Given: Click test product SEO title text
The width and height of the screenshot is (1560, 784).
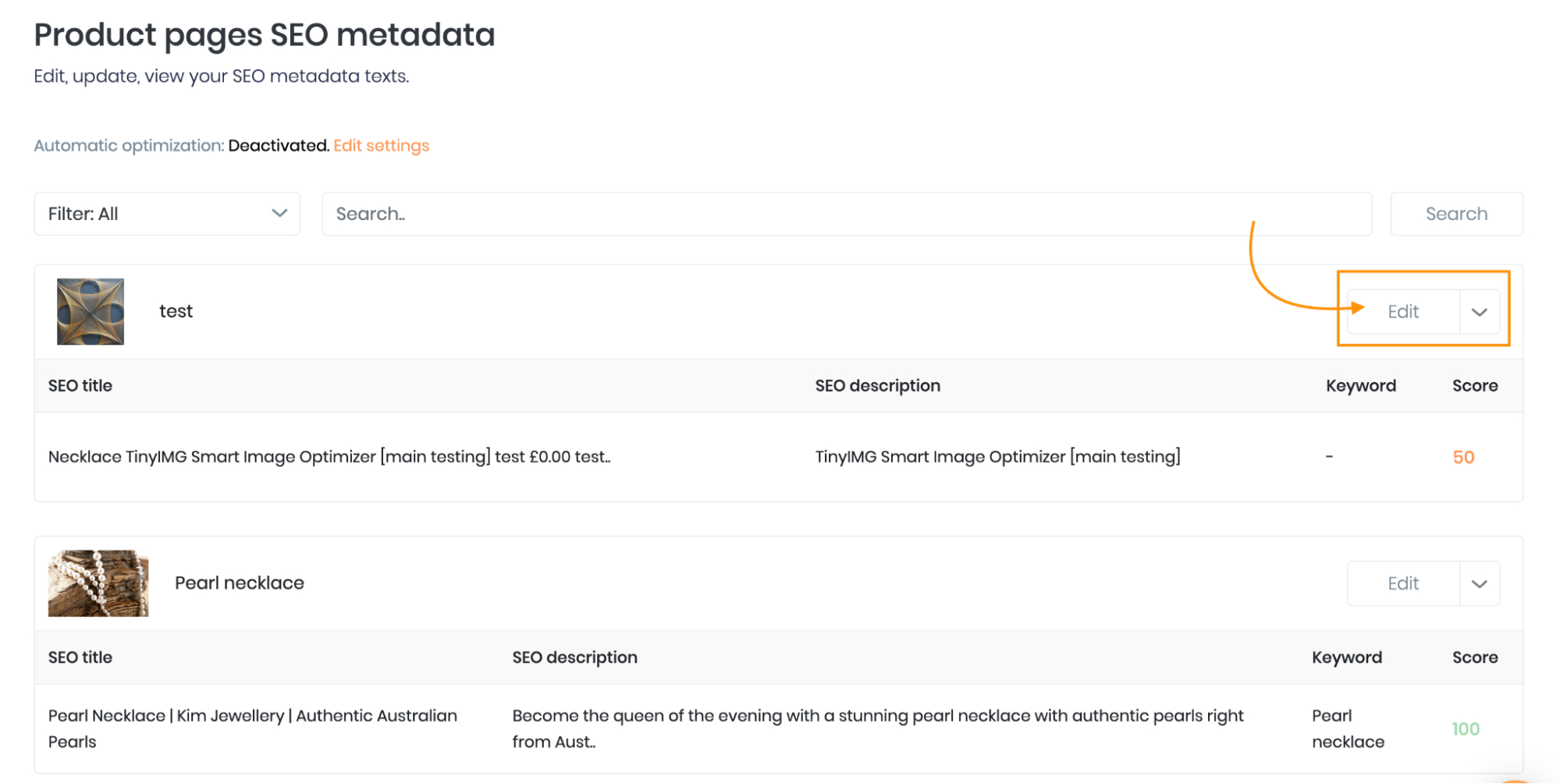Looking at the screenshot, I should click(329, 457).
